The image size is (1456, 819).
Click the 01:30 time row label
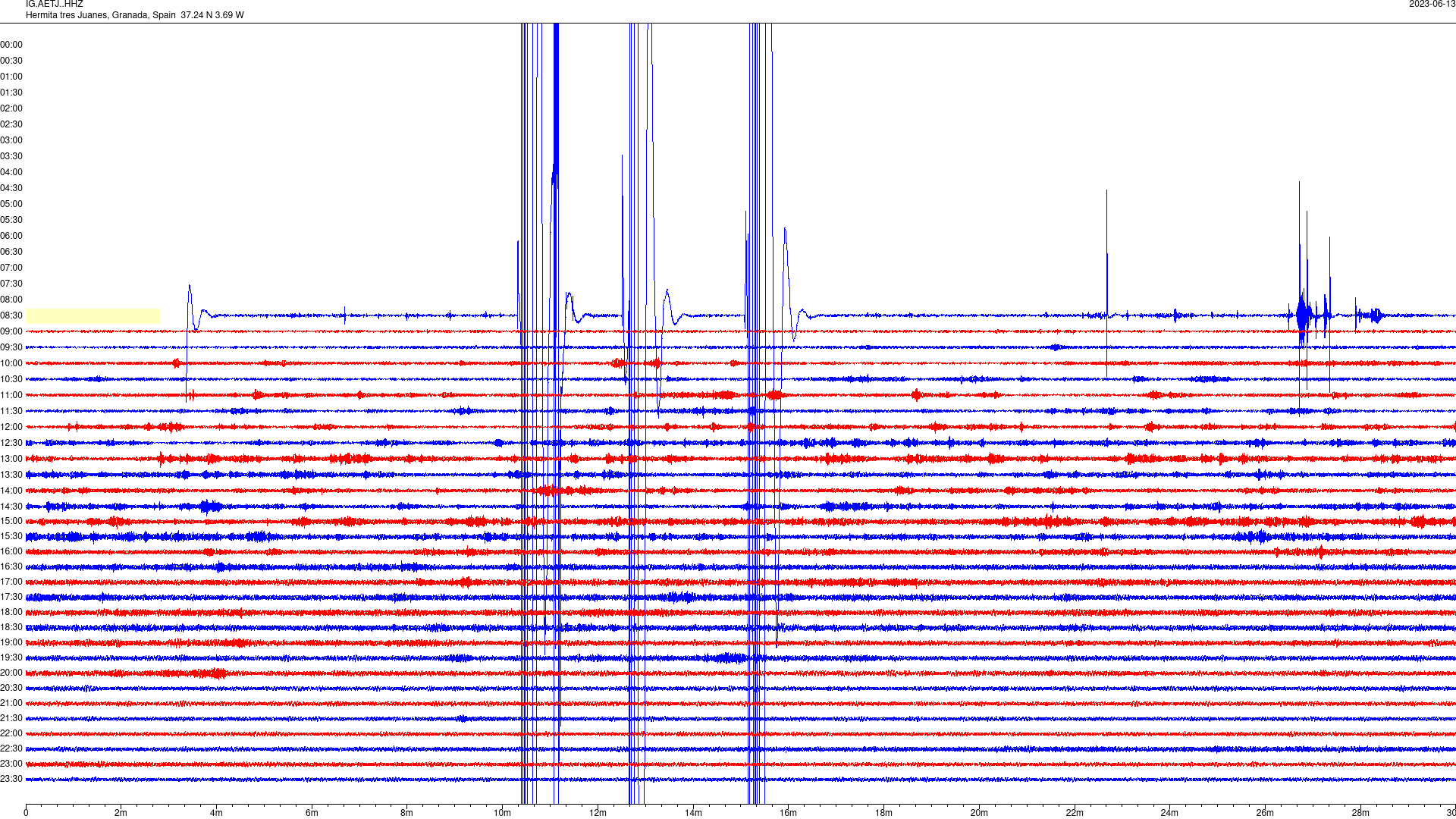[11, 93]
